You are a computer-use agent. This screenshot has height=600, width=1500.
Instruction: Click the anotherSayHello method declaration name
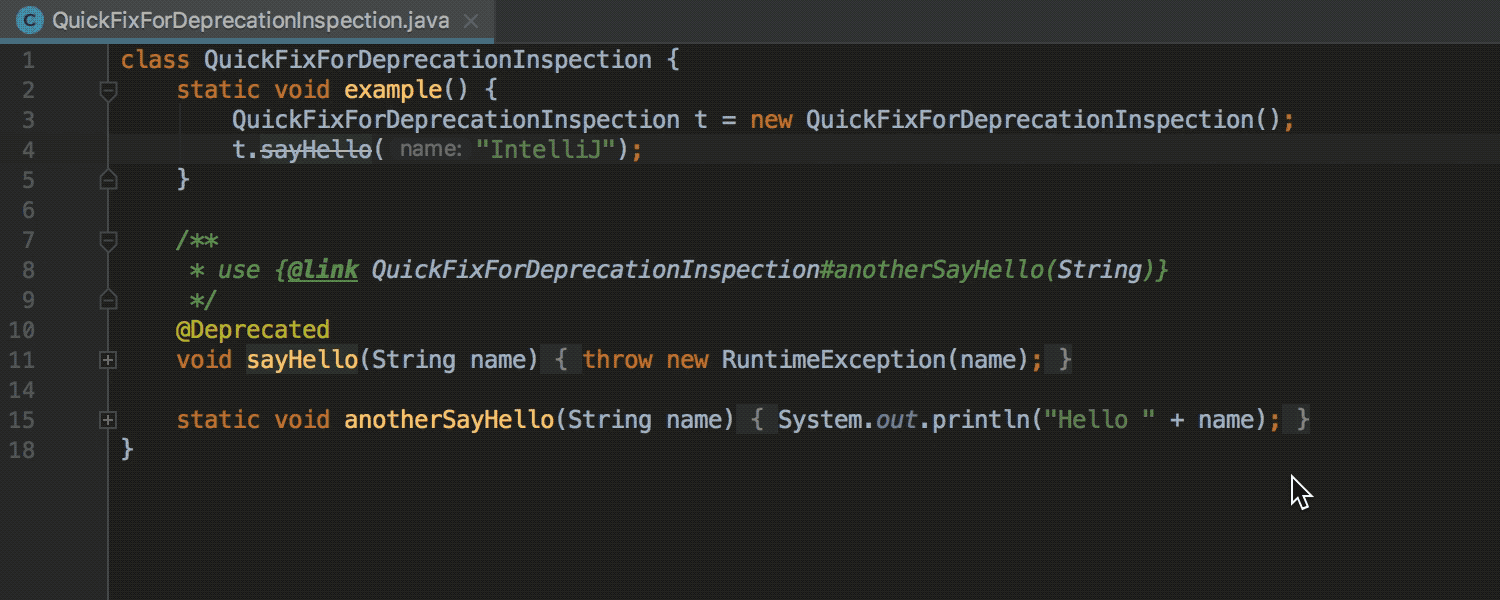tap(449, 420)
